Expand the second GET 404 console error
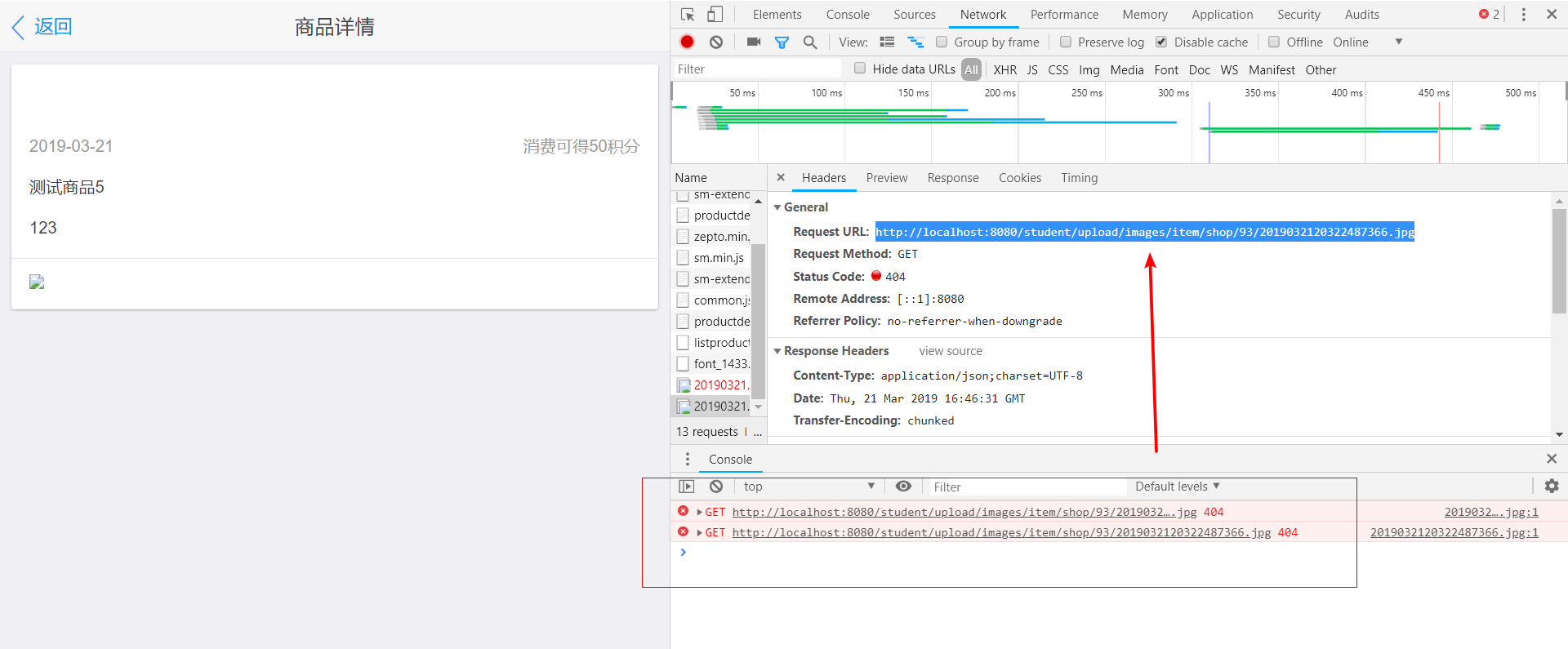1568x649 pixels. point(700,532)
